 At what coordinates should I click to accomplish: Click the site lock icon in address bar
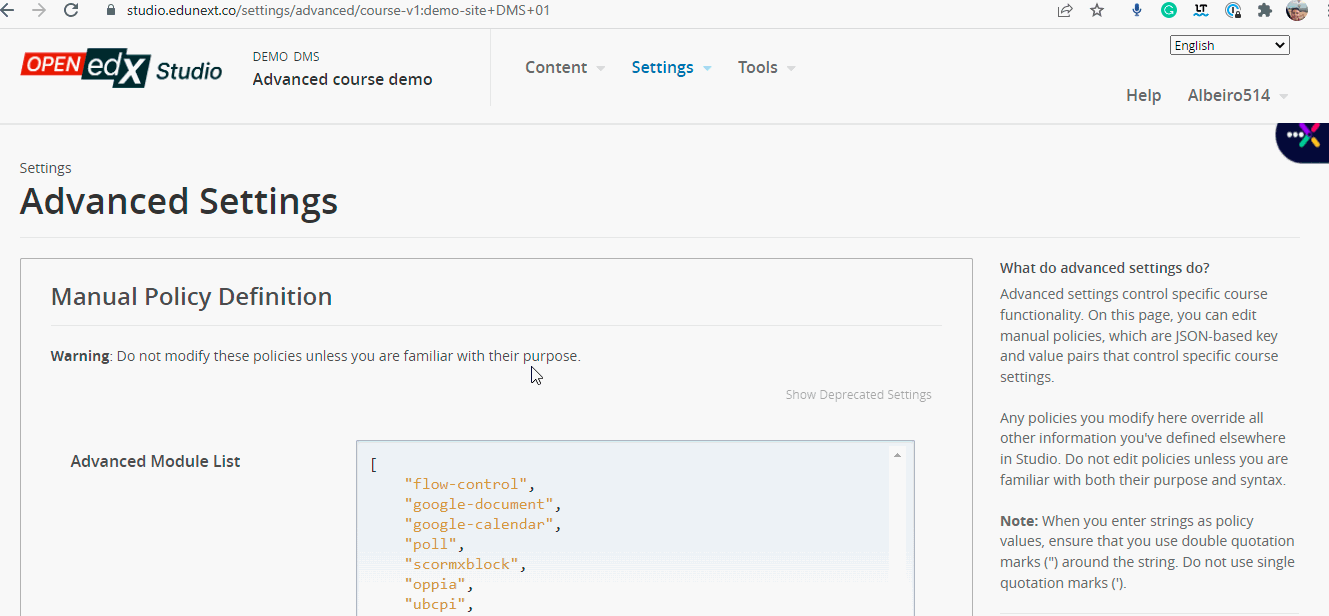[x=111, y=11]
